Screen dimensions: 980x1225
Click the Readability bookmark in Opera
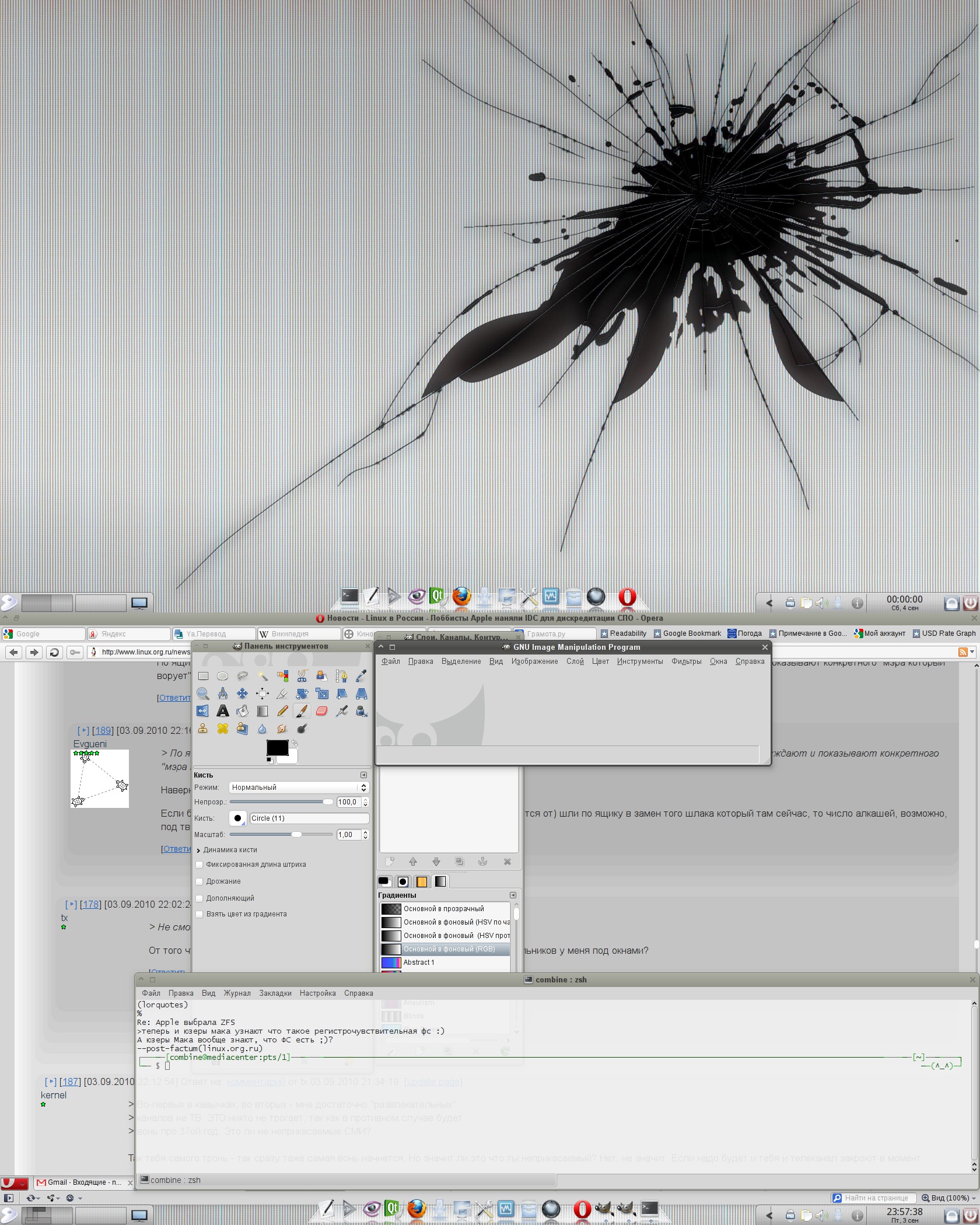(x=624, y=633)
